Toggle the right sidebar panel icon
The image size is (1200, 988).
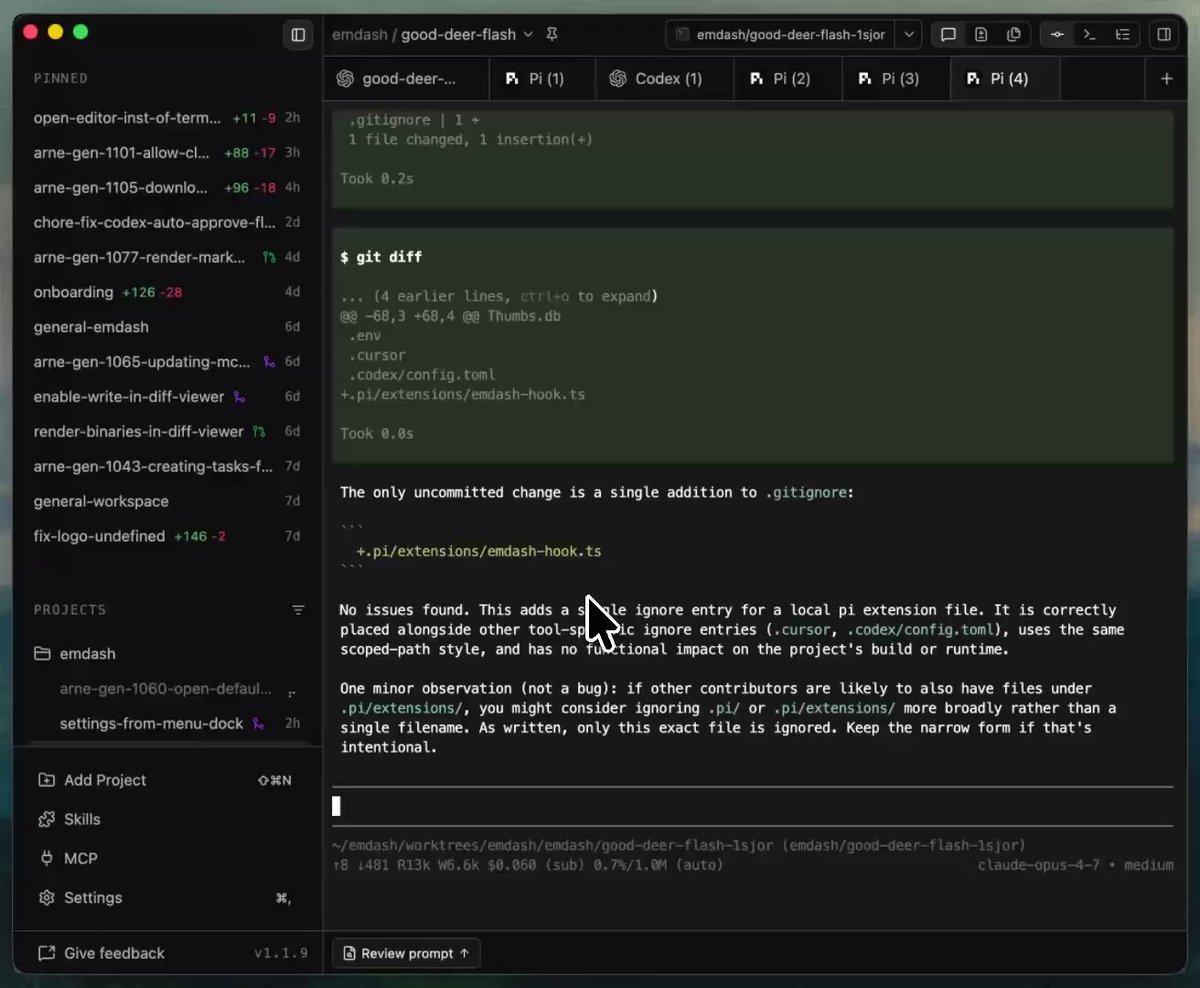click(x=1164, y=35)
